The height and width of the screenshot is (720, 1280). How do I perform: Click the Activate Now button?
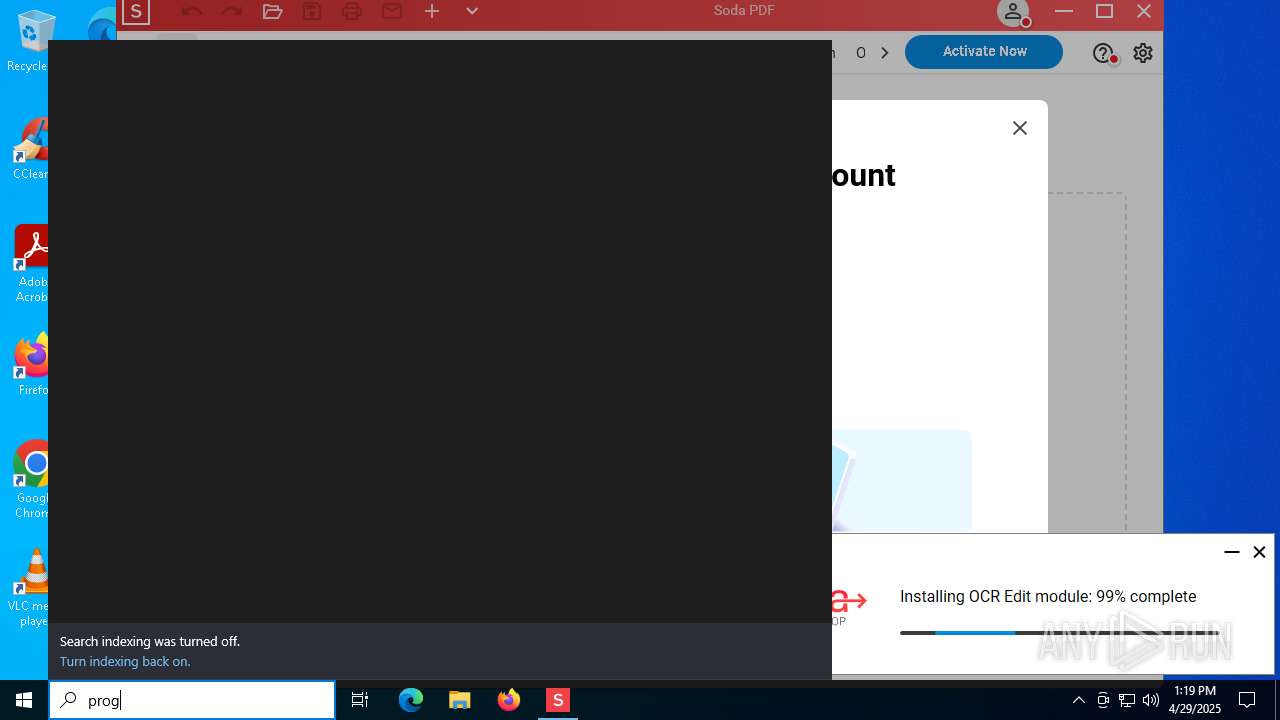click(x=984, y=51)
